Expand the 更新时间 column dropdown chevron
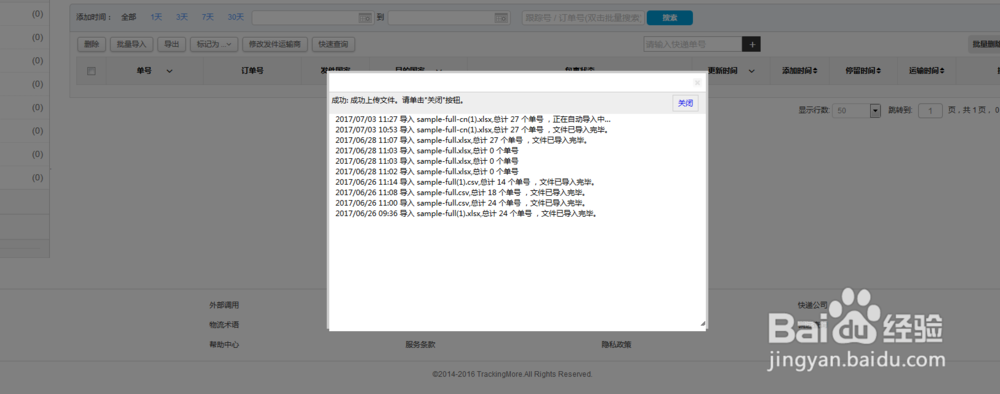The height and width of the screenshot is (394, 1000). [752, 71]
